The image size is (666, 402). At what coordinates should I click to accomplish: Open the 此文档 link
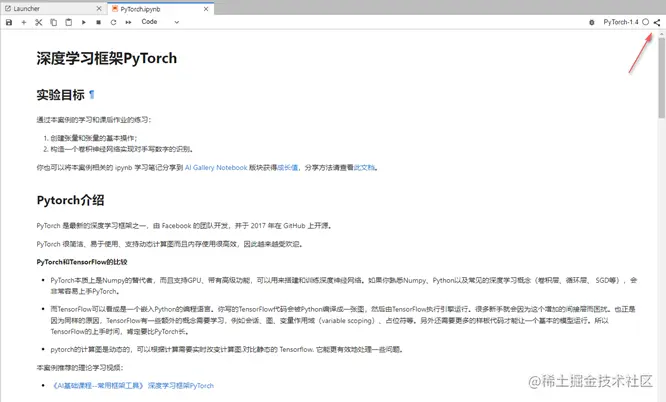[364, 167]
